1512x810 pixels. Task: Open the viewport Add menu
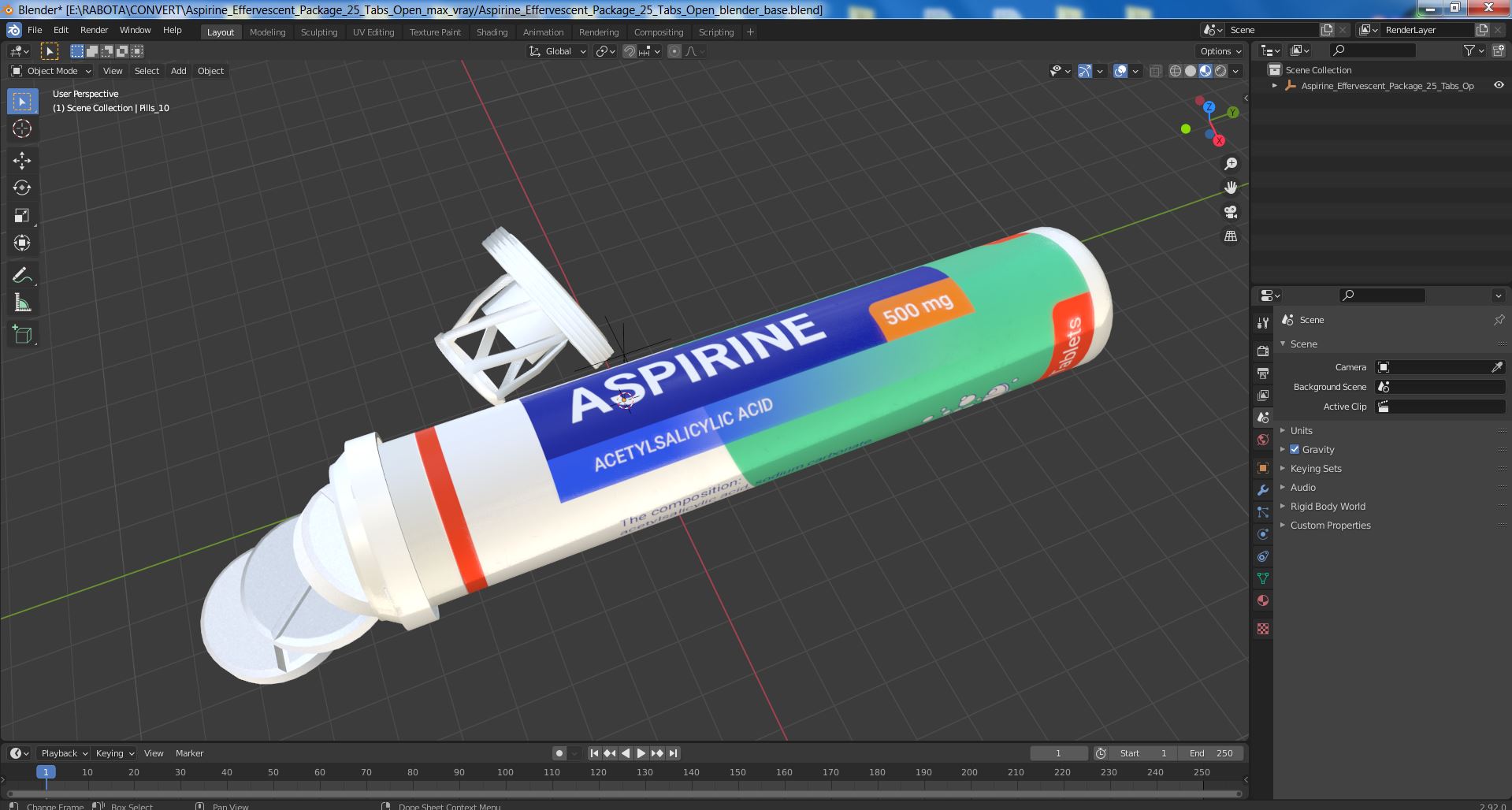coord(179,71)
